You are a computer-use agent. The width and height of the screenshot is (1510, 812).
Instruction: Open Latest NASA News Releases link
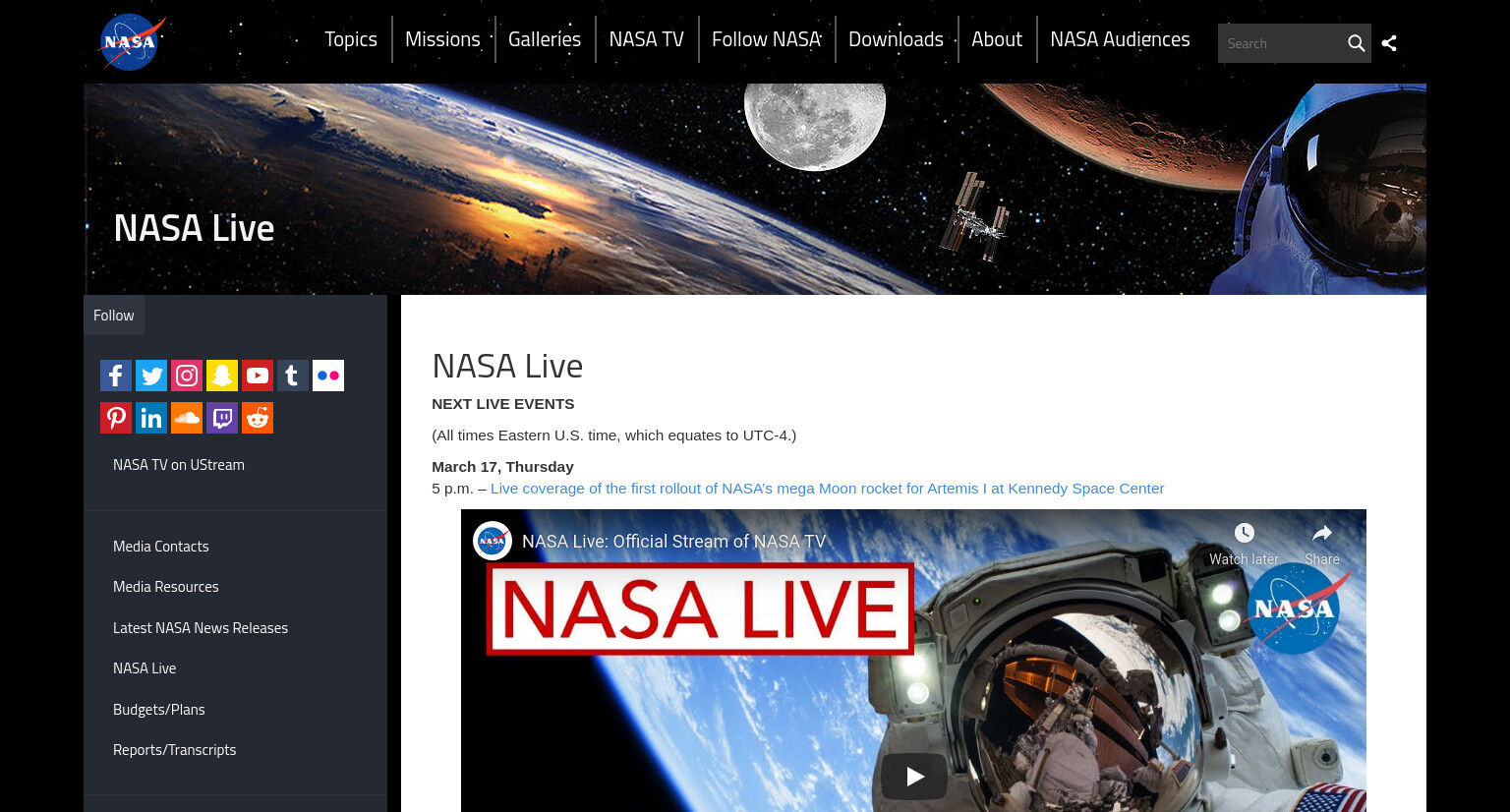coord(201,628)
